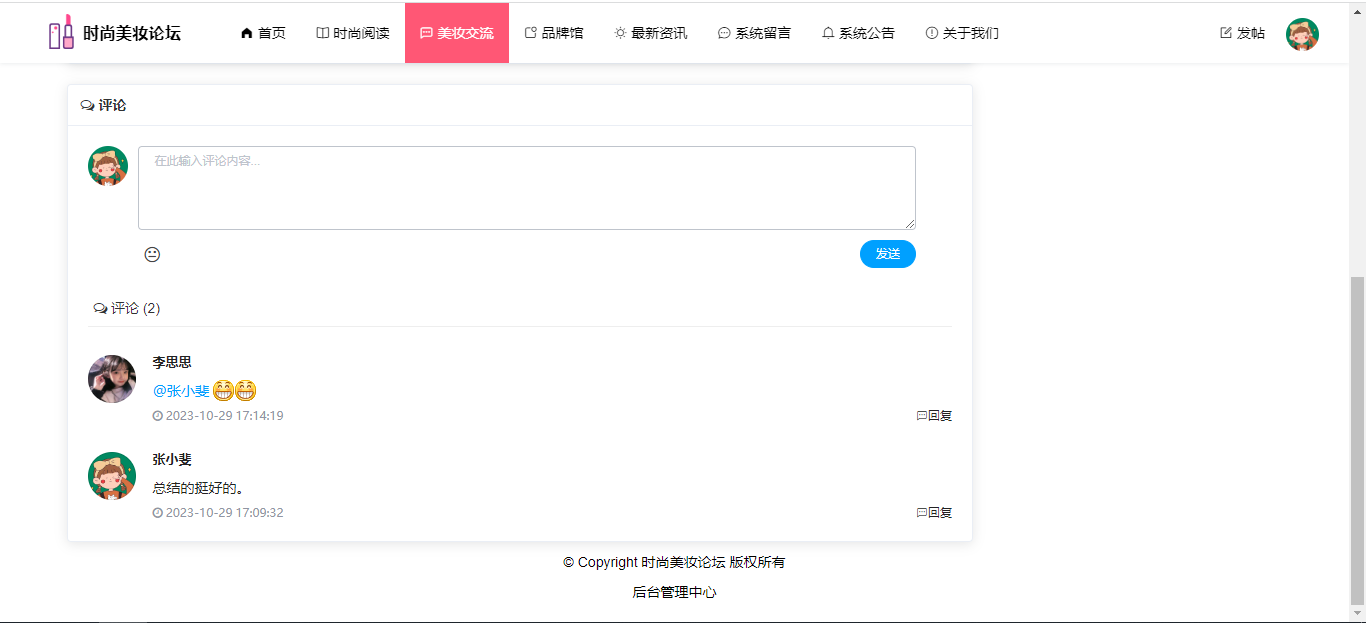Reply to 李思思's comment
The height and width of the screenshot is (623, 1366).
click(934, 415)
